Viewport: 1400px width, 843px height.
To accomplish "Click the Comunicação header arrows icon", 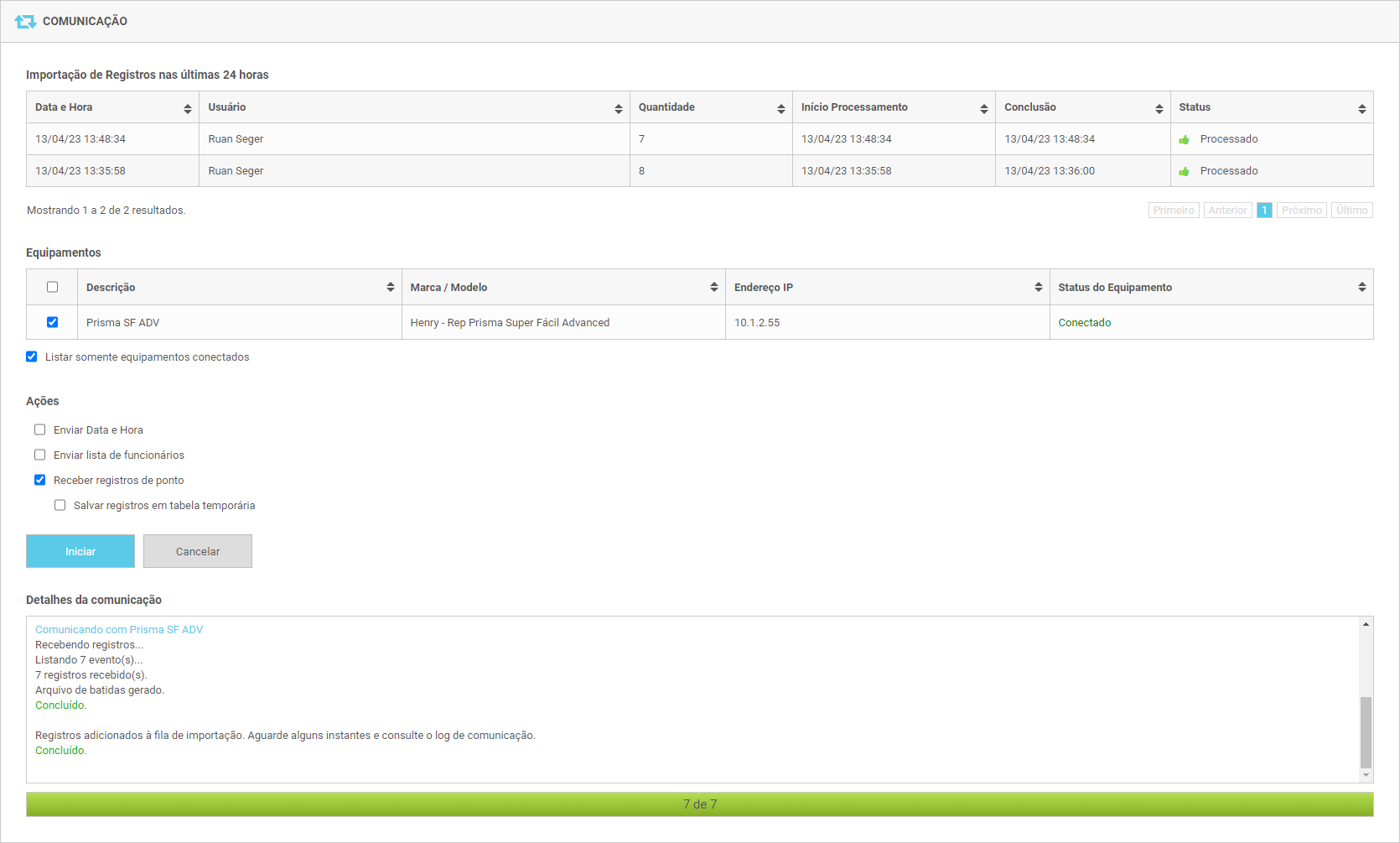I will pyautogui.click(x=25, y=22).
